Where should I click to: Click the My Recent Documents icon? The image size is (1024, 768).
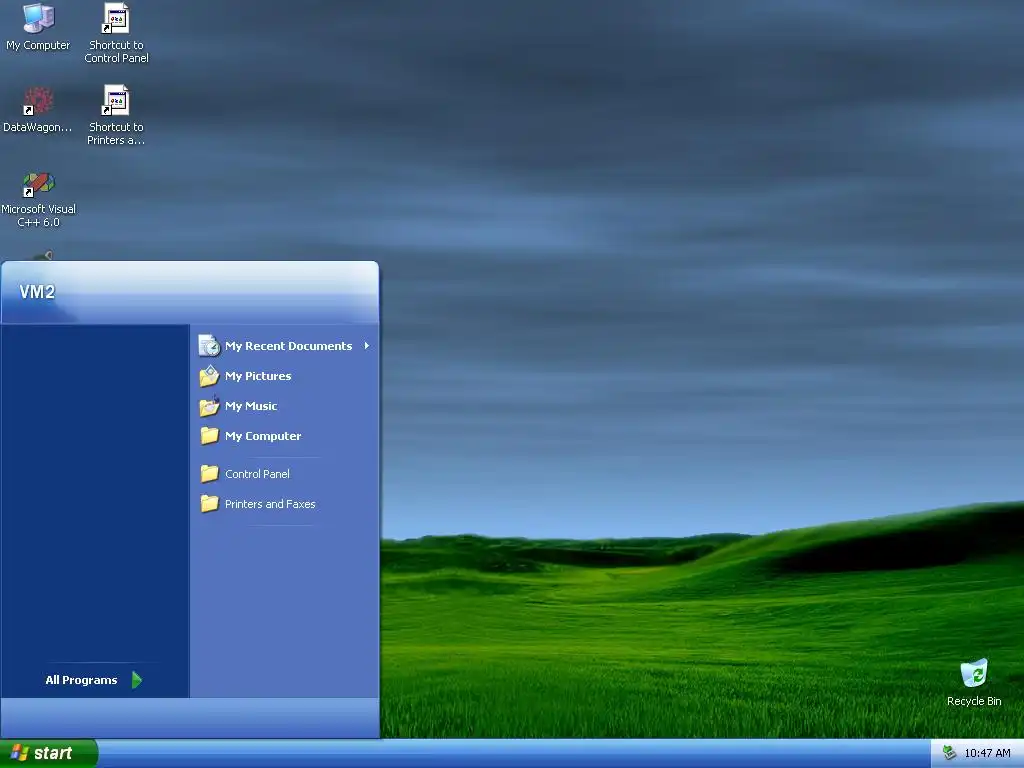209,345
